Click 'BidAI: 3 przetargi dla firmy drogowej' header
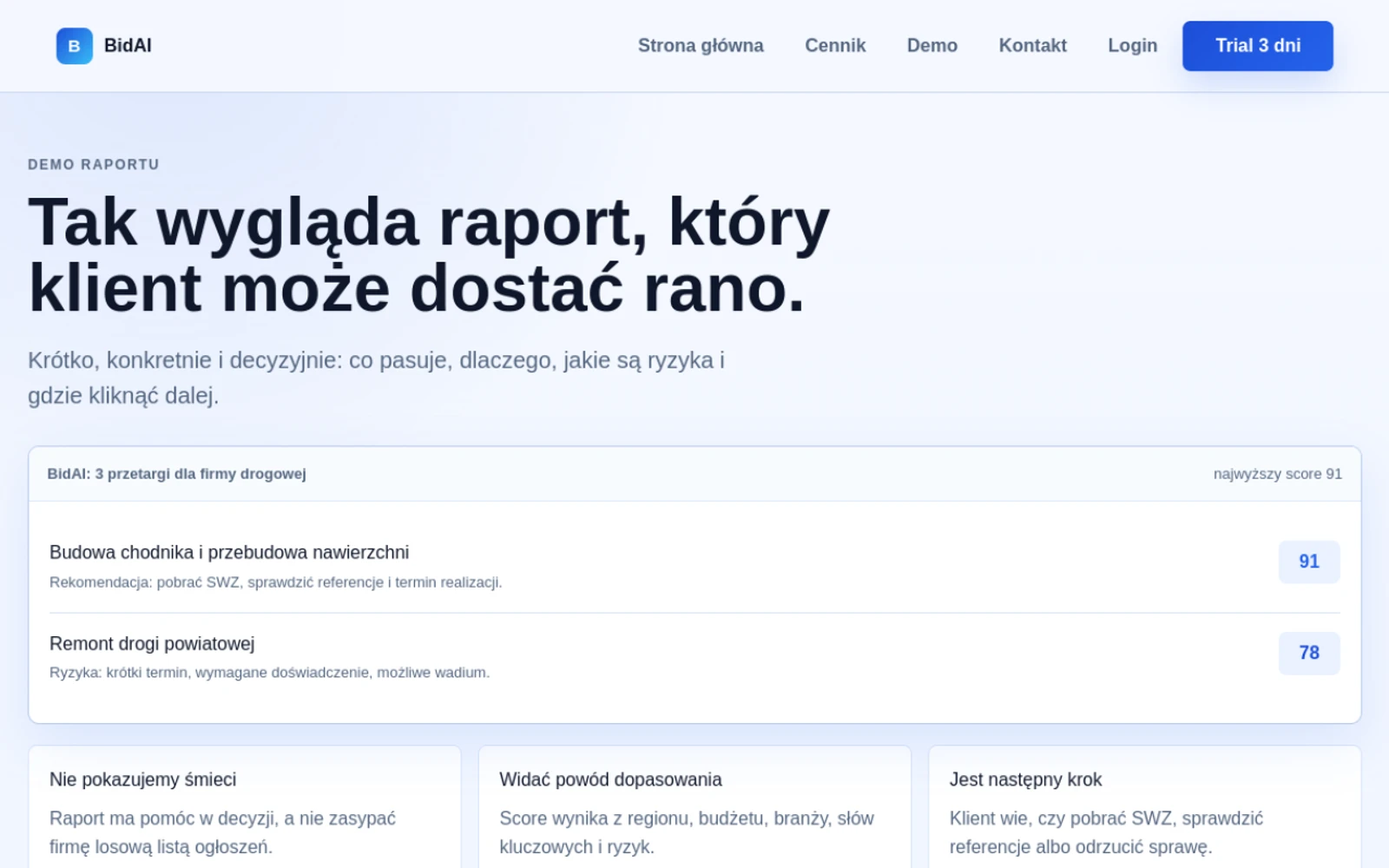This screenshot has width=1389, height=868. (176, 474)
